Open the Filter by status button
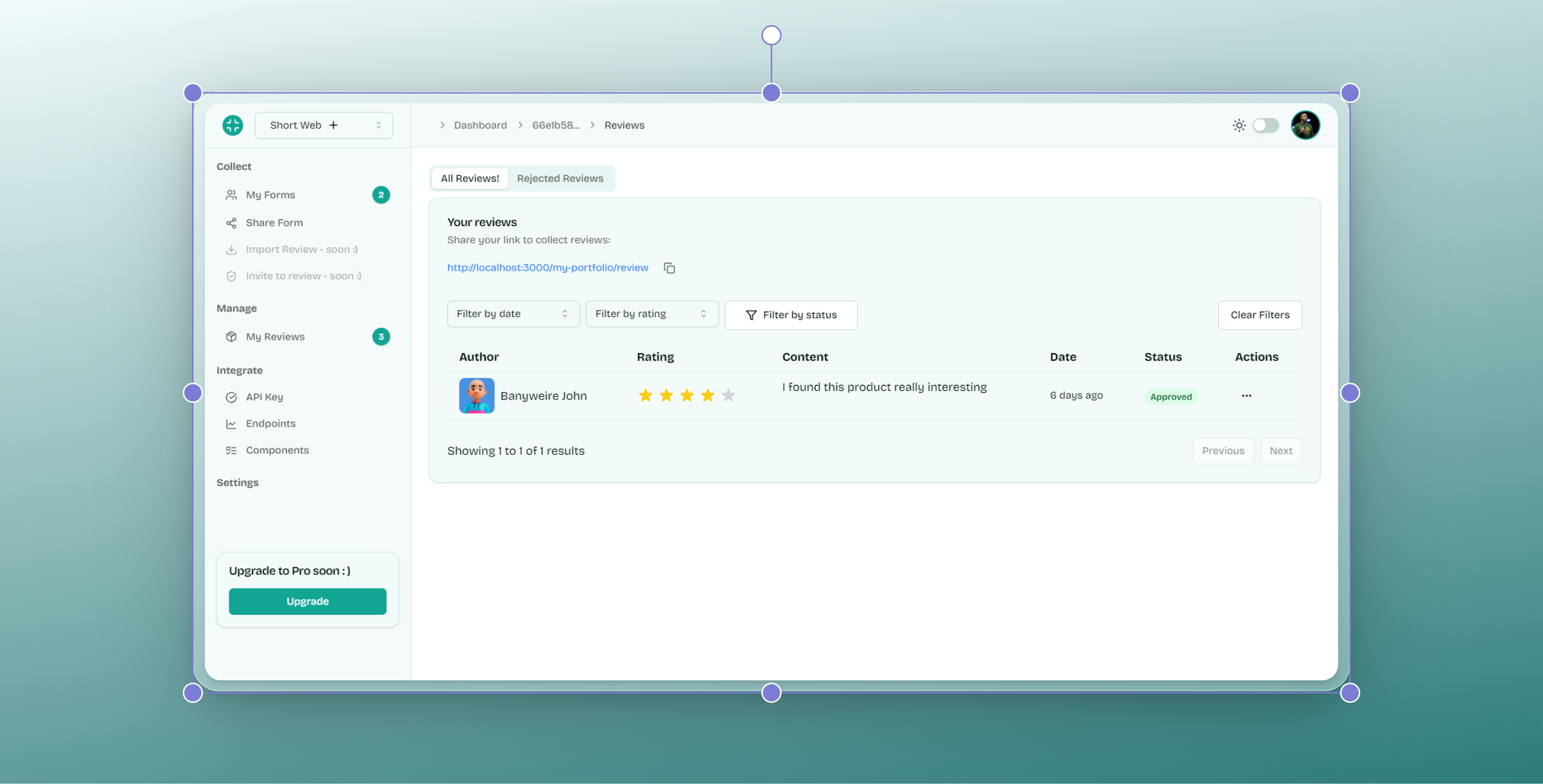 coord(791,315)
